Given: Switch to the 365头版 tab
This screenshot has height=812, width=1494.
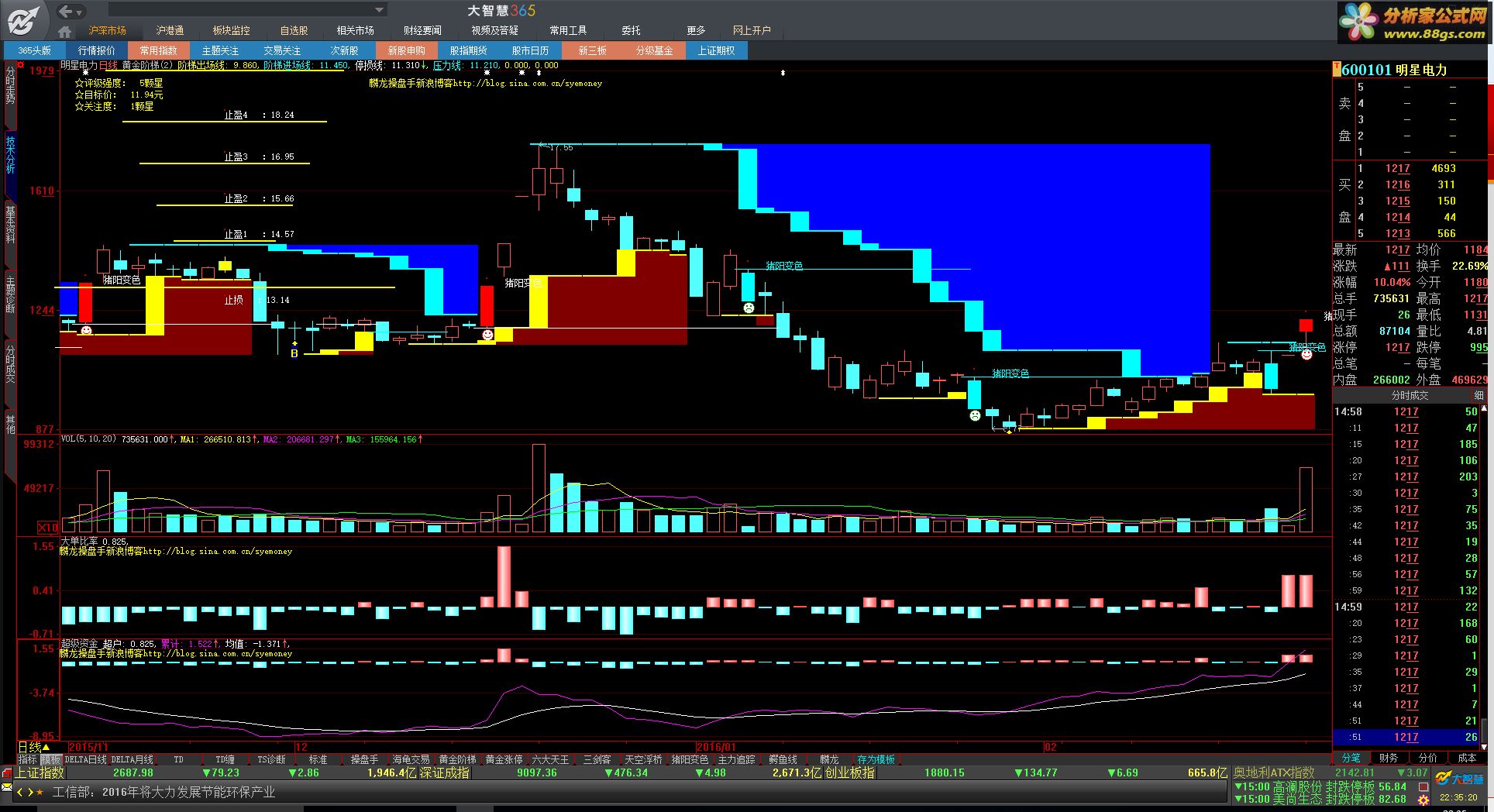Looking at the screenshot, I should tap(35, 50).
